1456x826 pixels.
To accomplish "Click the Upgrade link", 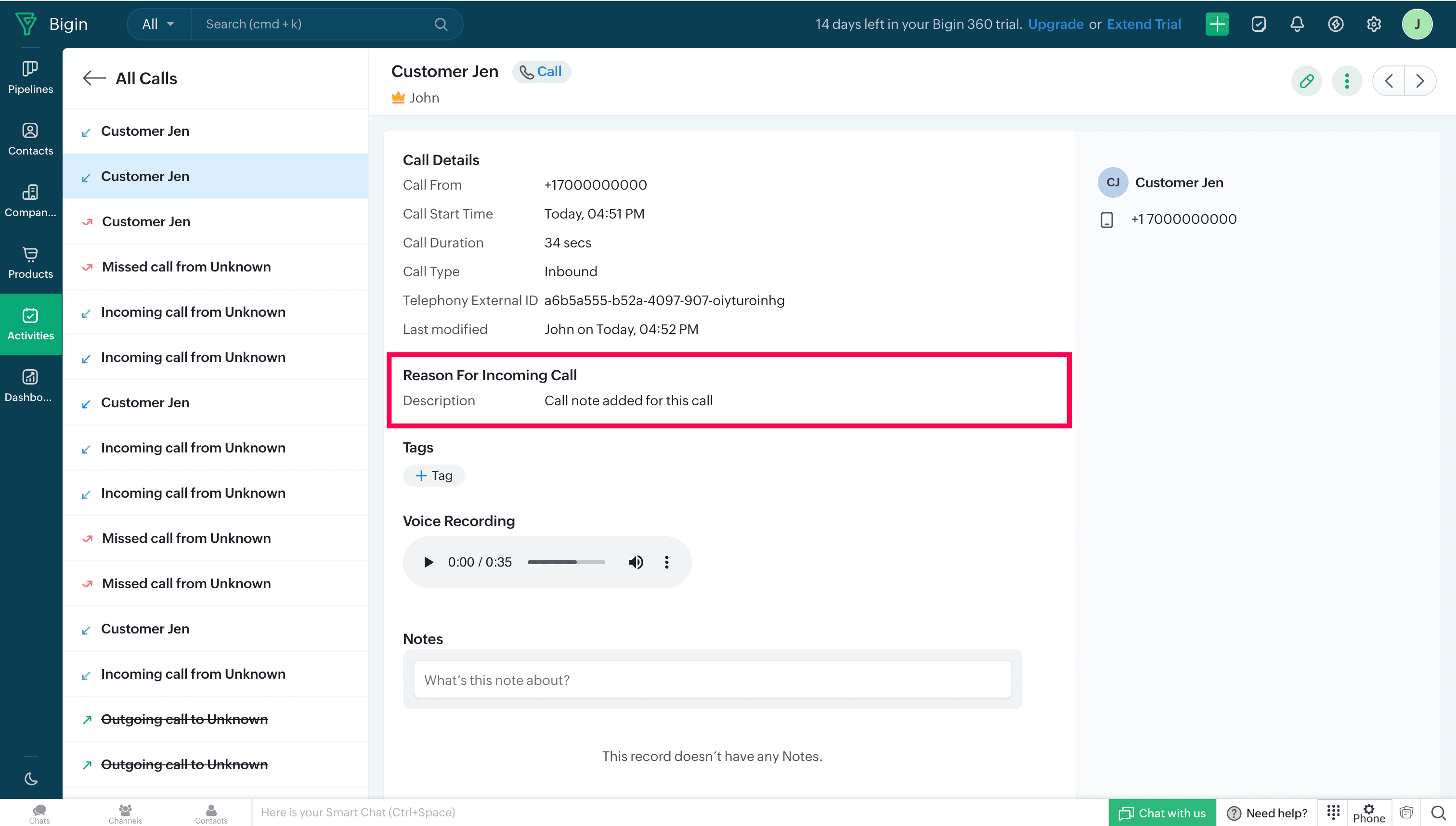I will [x=1055, y=24].
